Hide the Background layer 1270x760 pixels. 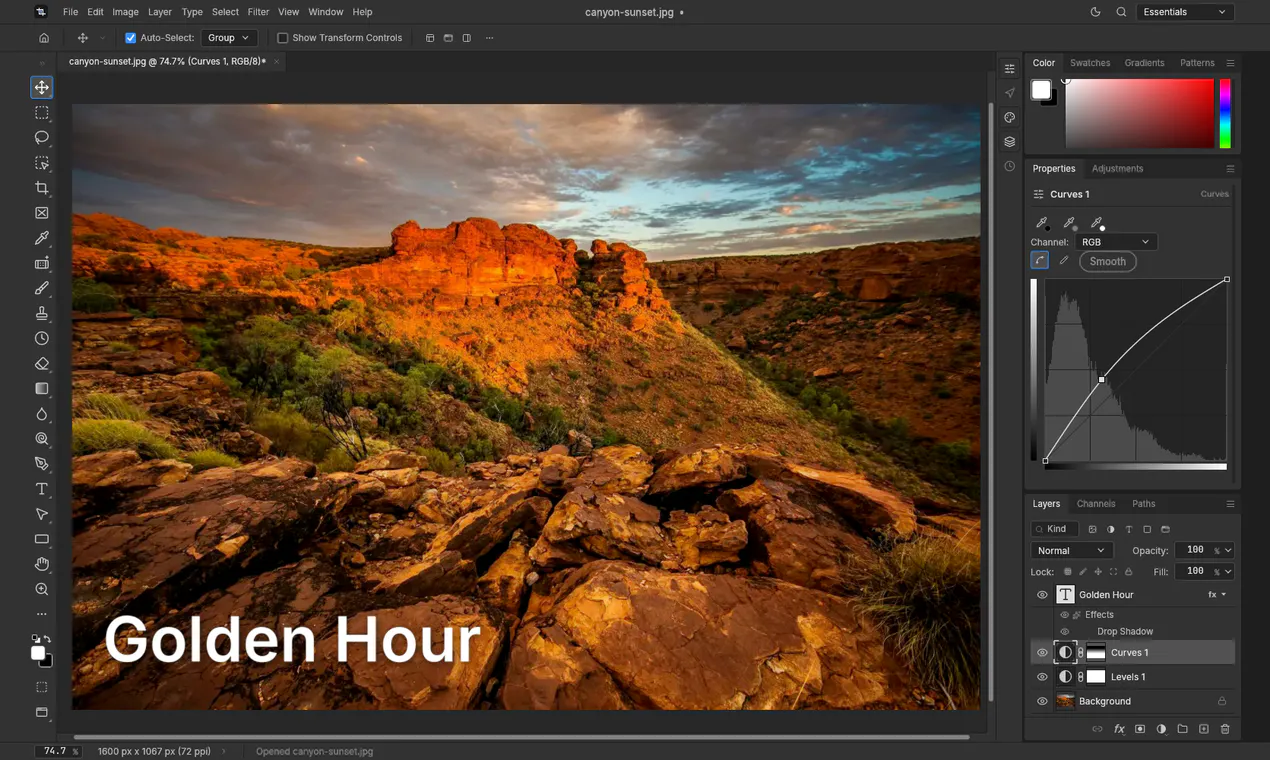tap(1042, 701)
